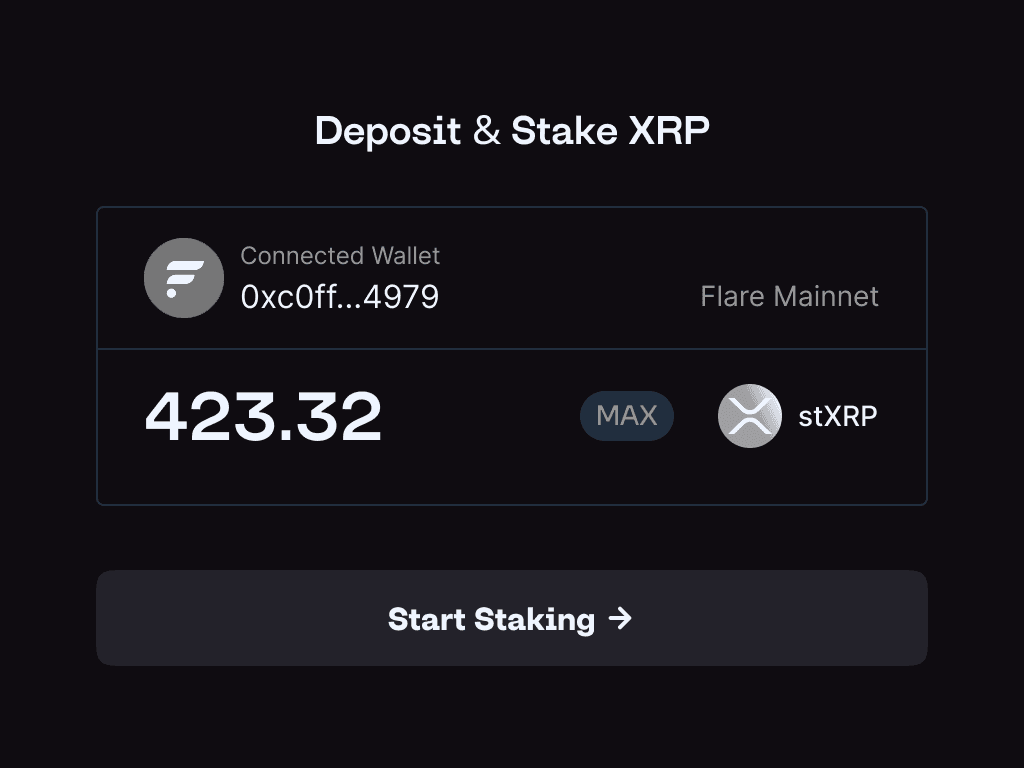Viewport: 1024px width, 768px height.
Task: Click the XRP text in the heading
Action: (669, 132)
